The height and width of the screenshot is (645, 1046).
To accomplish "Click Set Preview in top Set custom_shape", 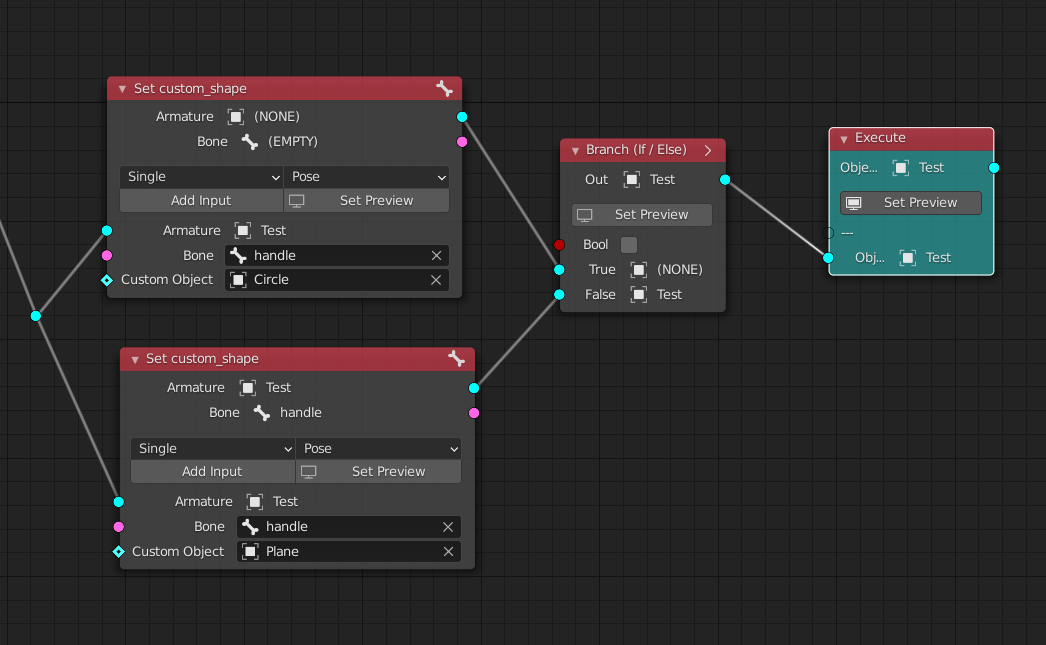I will [367, 201].
